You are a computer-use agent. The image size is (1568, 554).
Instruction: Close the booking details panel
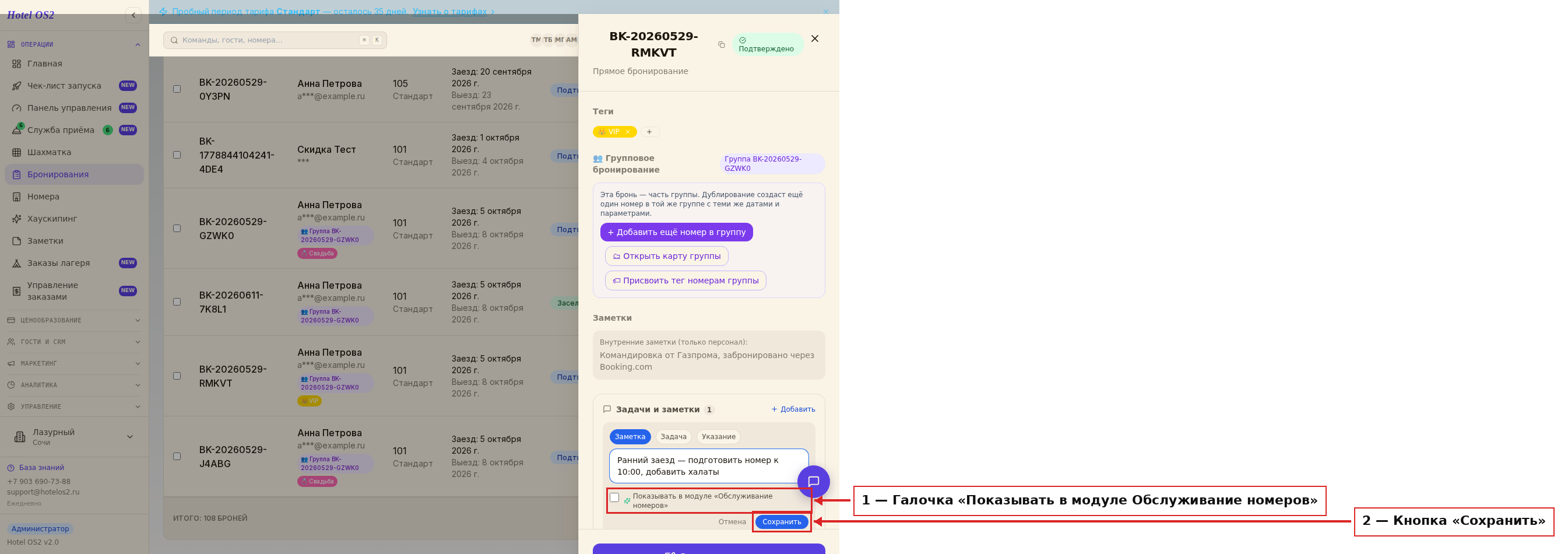click(x=814, y=39)
